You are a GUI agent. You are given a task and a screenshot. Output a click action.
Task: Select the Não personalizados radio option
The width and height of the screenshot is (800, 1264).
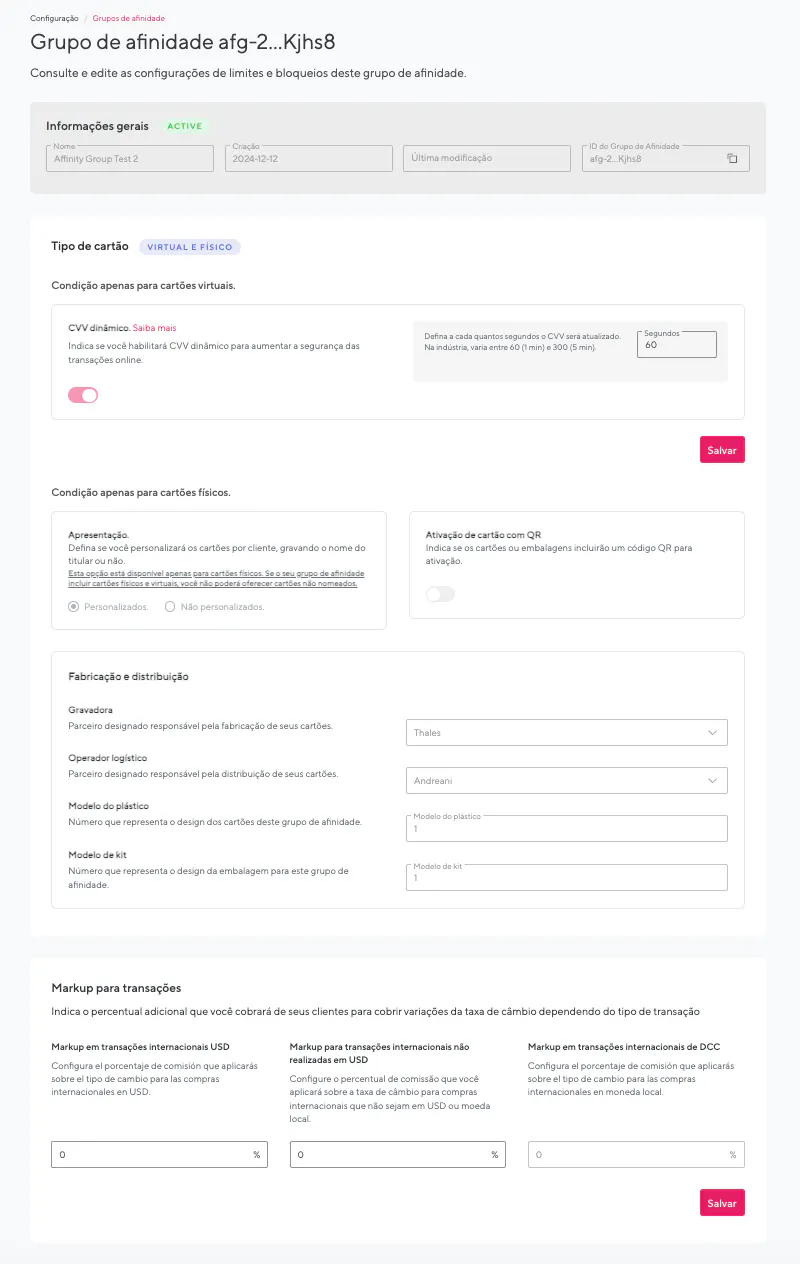170,607
